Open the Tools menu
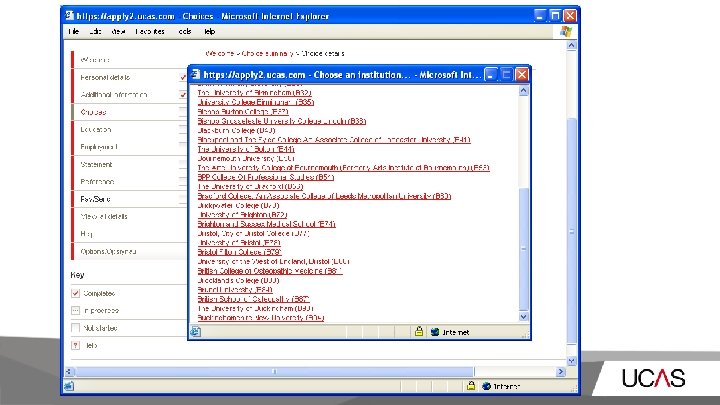 [x=185, y=31]
